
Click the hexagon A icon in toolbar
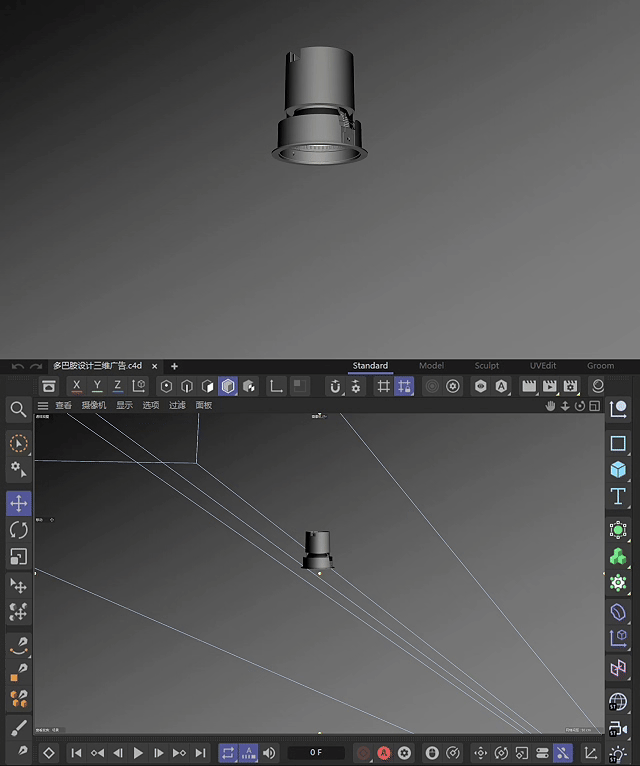[501, 386]
